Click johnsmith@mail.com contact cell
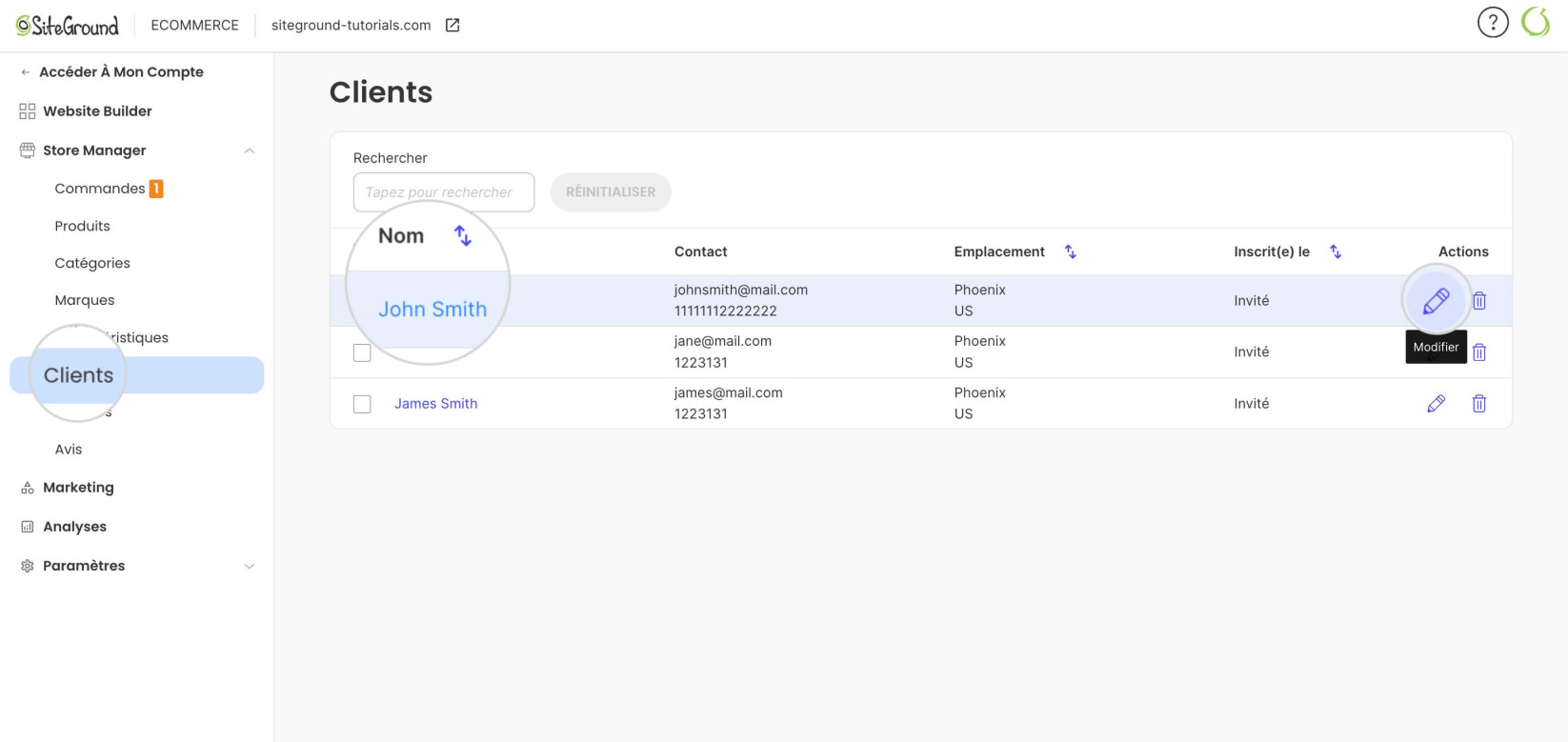Viewport: 1568px width, 742px height. 741,290
